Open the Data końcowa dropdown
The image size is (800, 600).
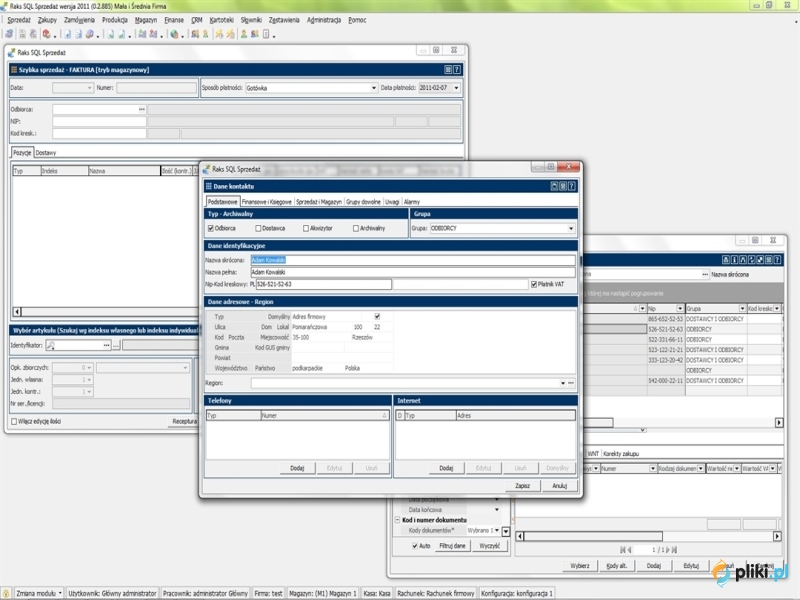click(x=497, y=510)
